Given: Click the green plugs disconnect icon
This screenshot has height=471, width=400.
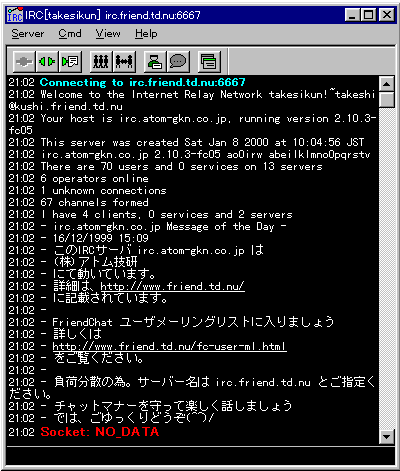Looking at the screenshot, I should click(x=47, y=62).
